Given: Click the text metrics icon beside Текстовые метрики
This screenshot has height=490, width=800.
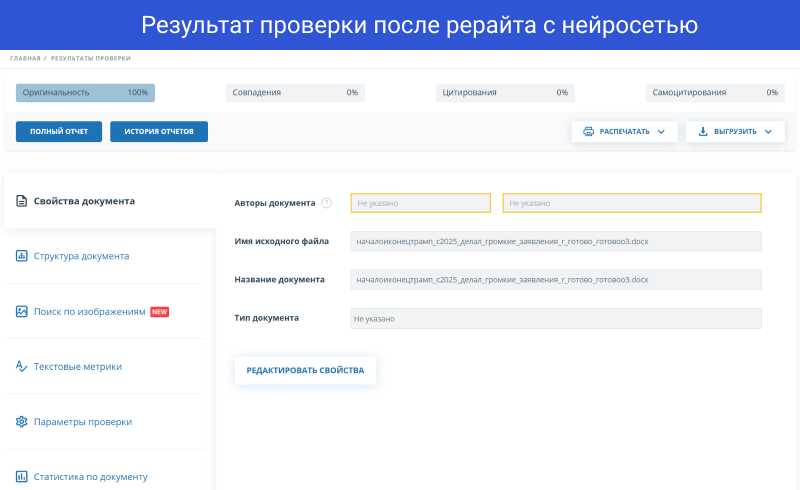Looking at the screenshot, I should (x=21, y=366).
